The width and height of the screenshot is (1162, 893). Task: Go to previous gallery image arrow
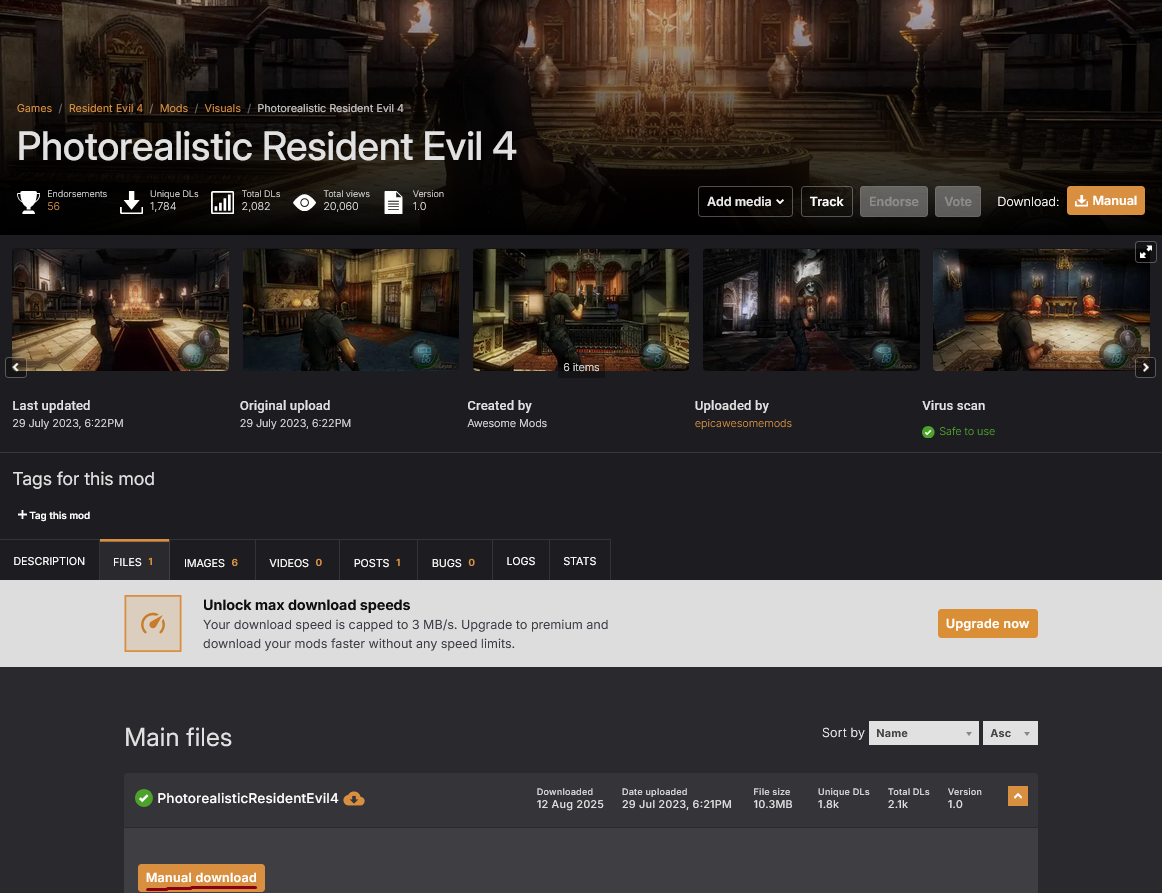(x=16, y=367)
